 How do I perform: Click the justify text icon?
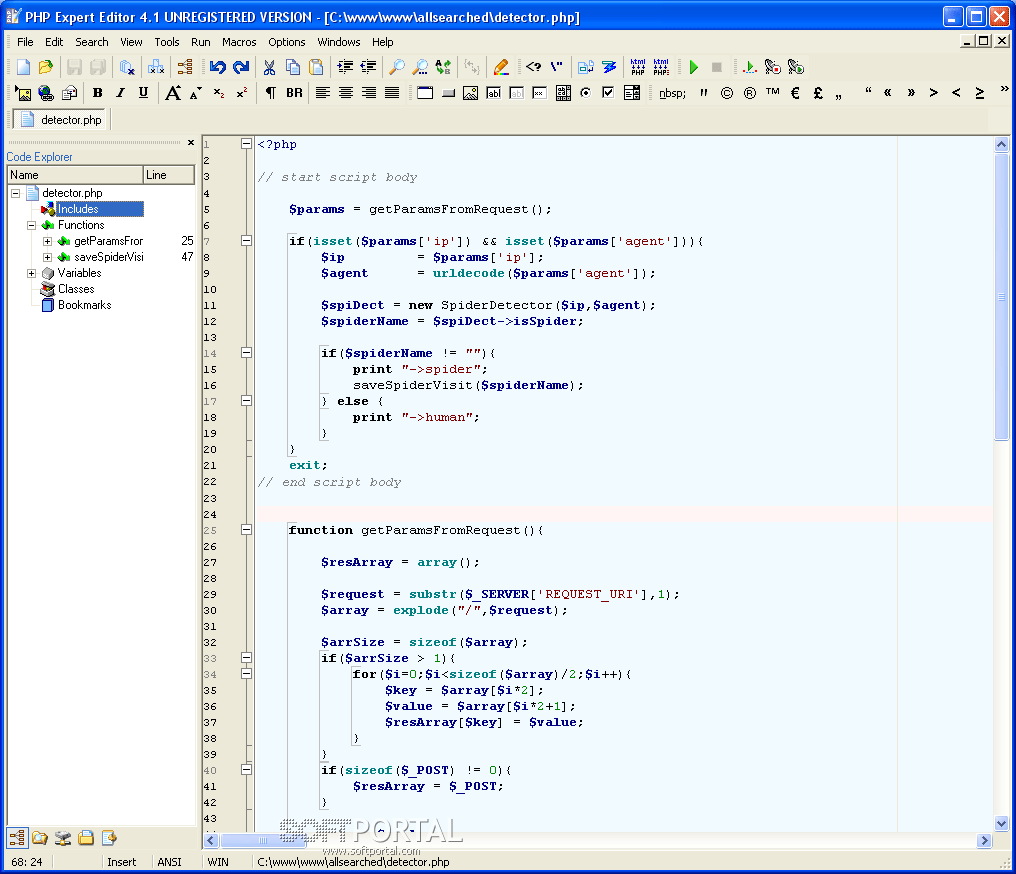pos(392,93)
